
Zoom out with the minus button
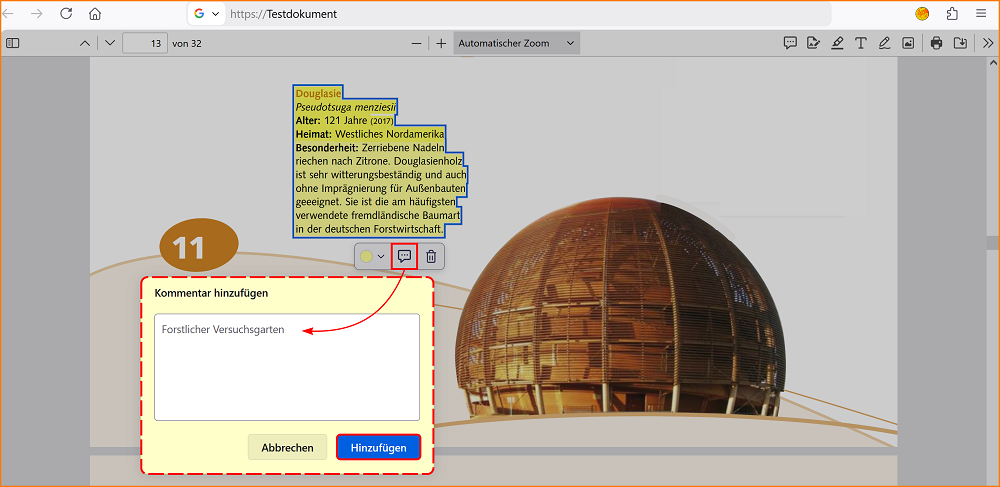(417, 43)
